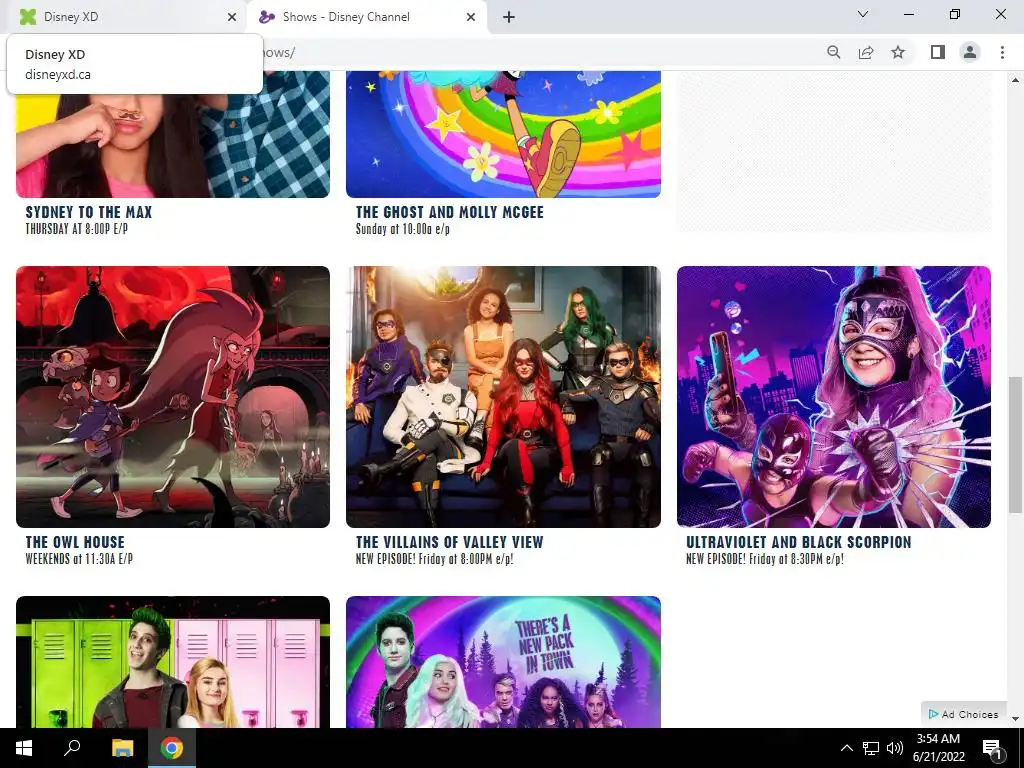This screenshot has width=1024, height=768.
Task: Open the volume tray icon
Action: pos(895,748)
